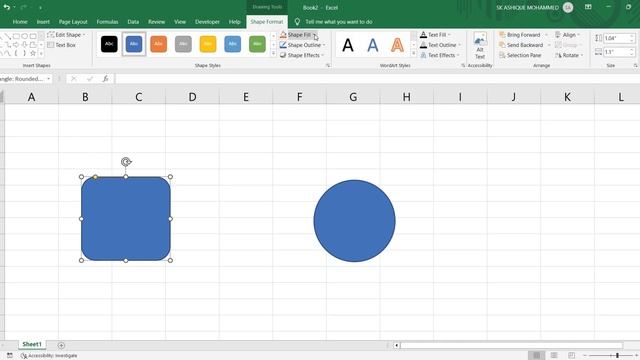The height and width of the screenshot is (360, 640).
Task: Expand the WordArt Styles gallery More arrow
Action: pos(413,53)
